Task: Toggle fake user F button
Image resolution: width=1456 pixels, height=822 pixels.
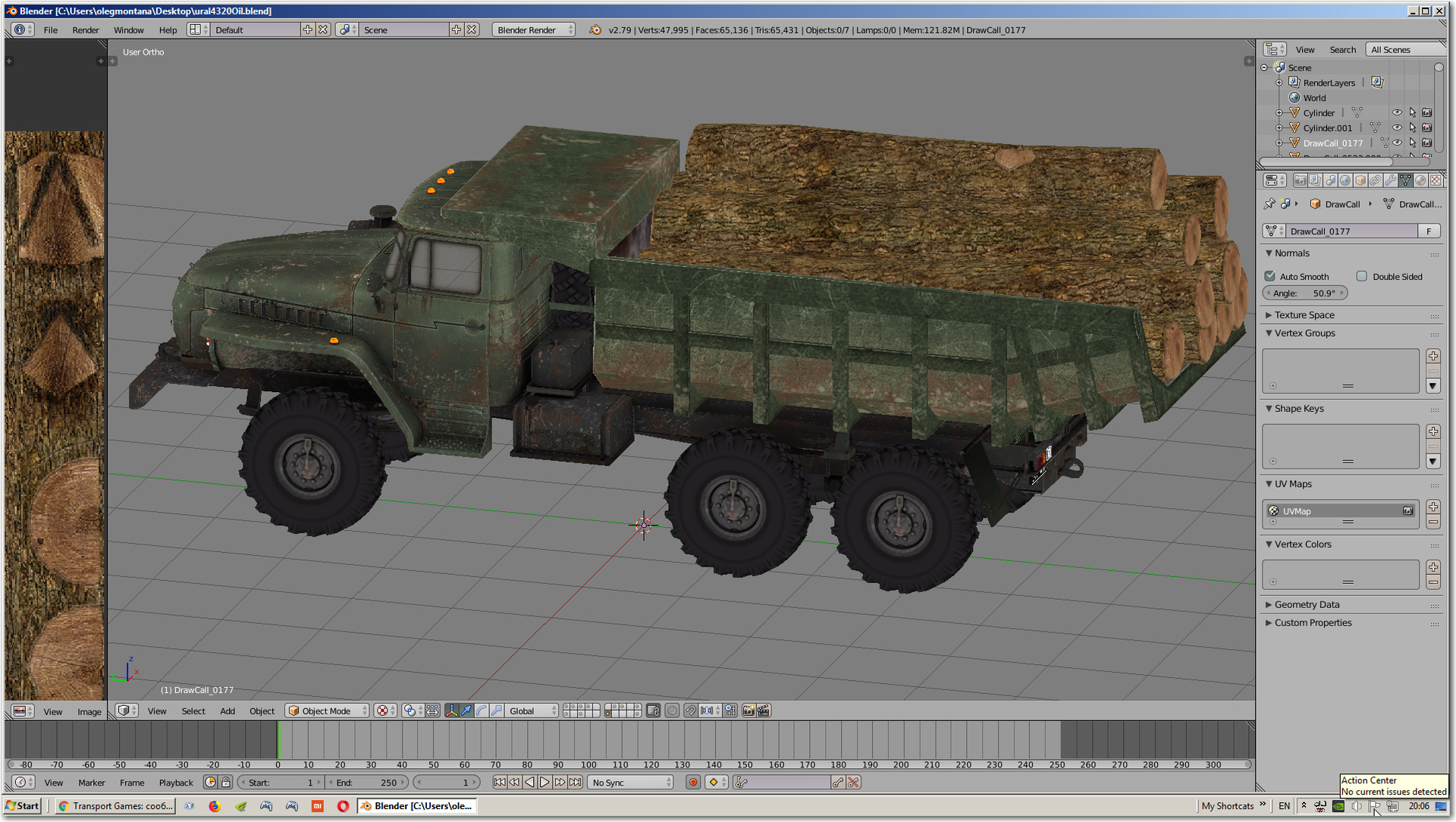Action: click(x=1429, y=231)
